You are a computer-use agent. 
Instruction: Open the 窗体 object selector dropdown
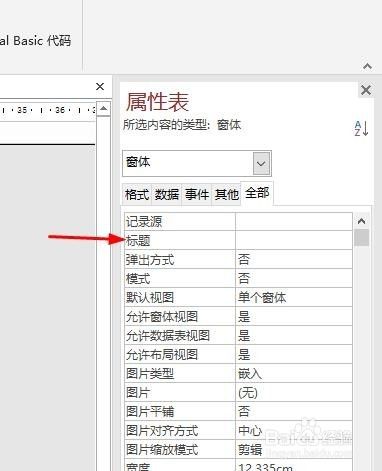(261, 163)
